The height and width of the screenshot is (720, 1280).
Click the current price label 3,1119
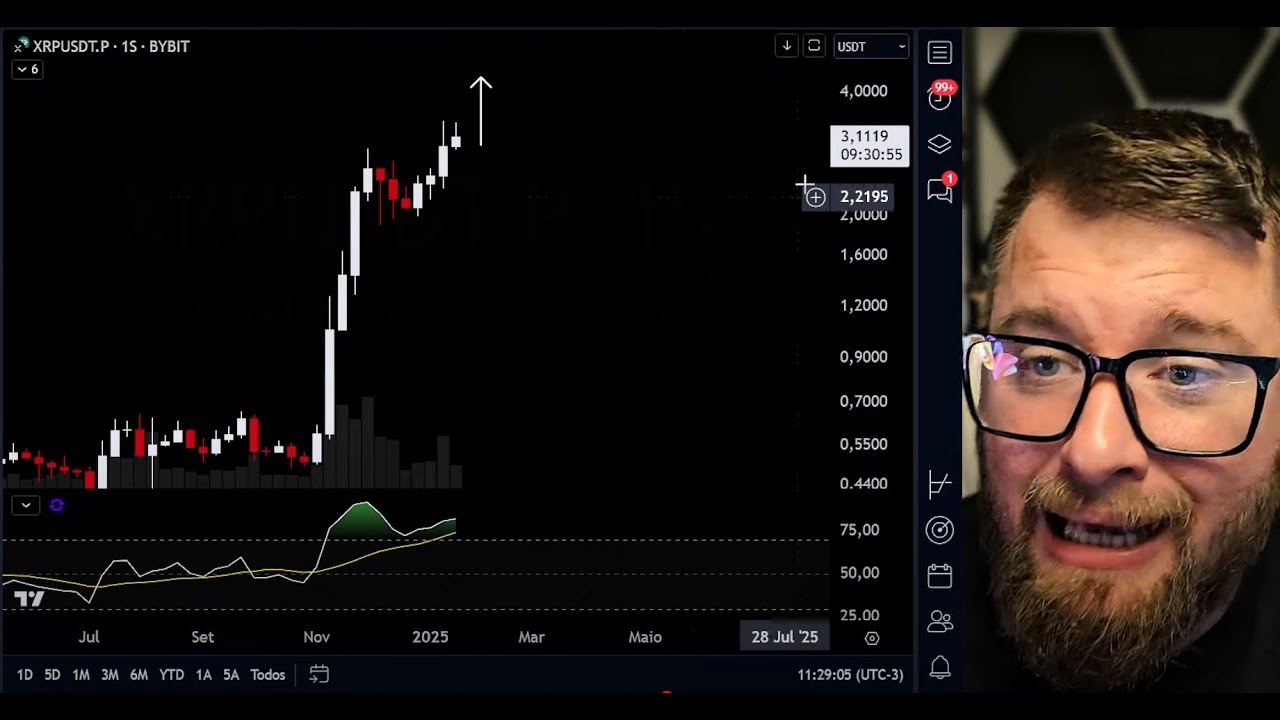[870, 145]
